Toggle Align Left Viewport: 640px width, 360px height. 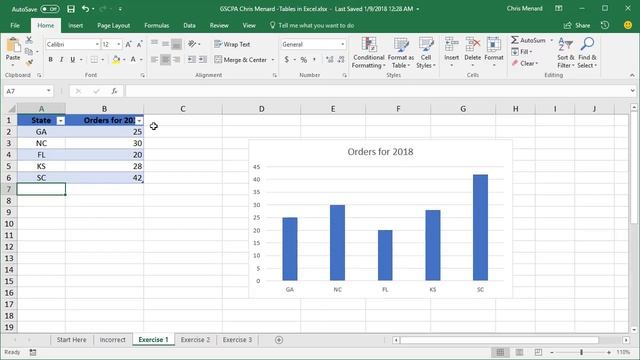(x=154, y=60)
